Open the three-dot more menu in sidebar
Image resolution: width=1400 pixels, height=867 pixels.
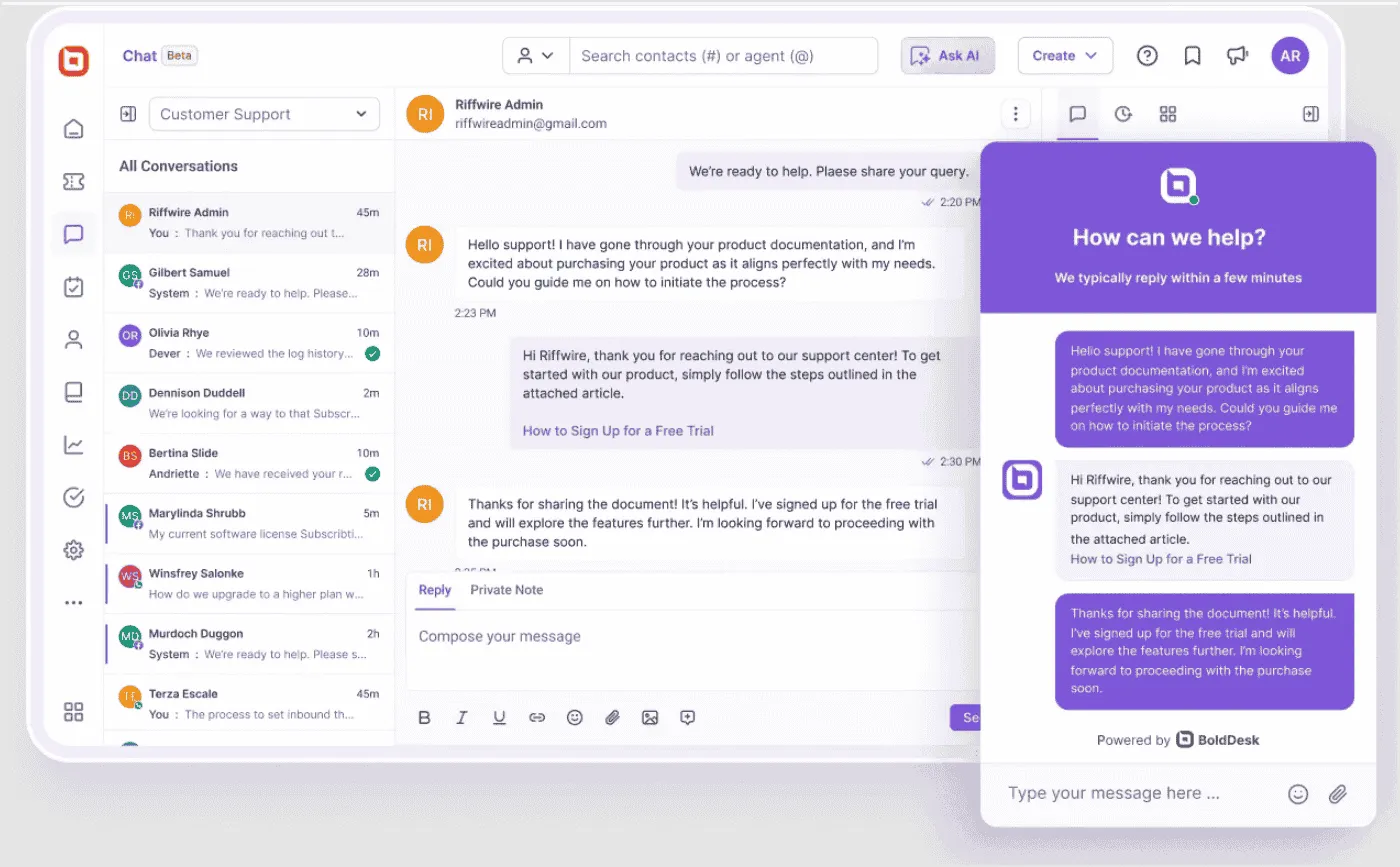pyautogui.click(x=73, y=603)
